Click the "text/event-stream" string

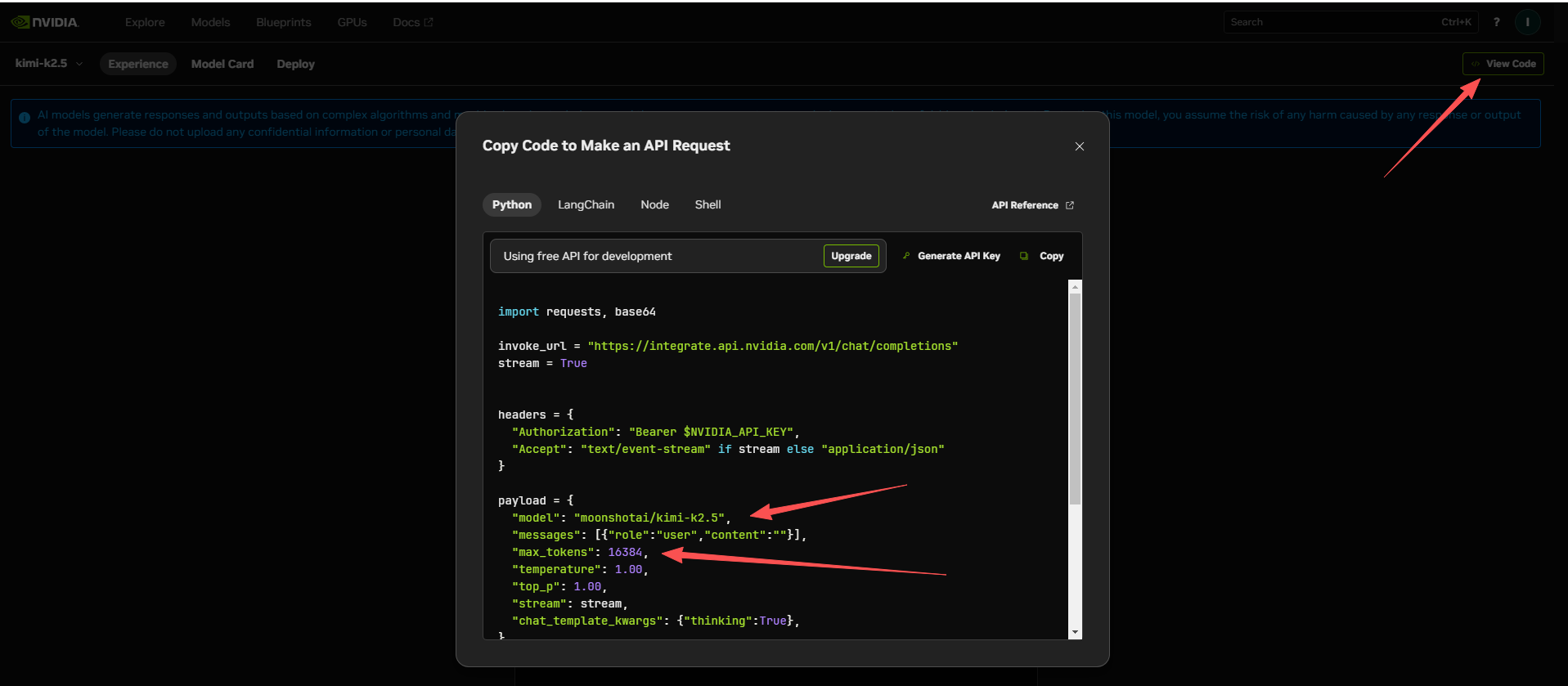645,449
